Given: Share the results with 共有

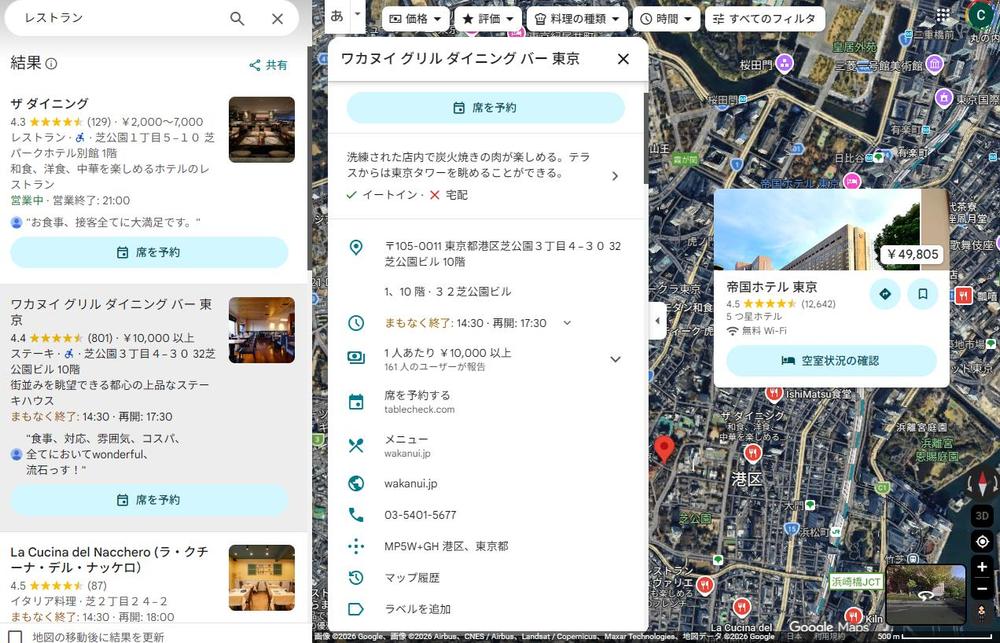Looking at the screenshot, I should tap(268, 65).
